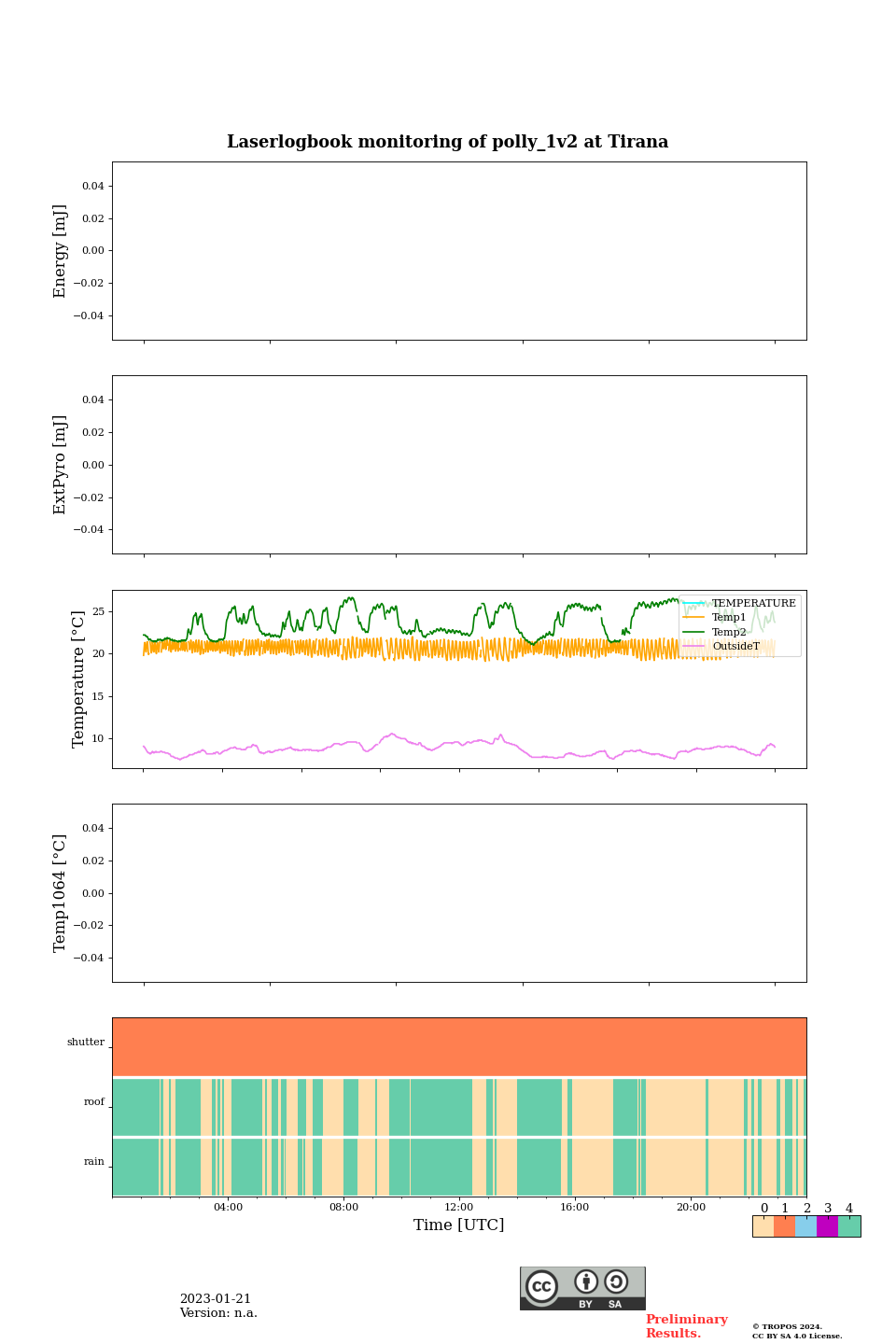Click the '08:00' time tick label
This screenshot has width=896, height=1344.
(x=343, y=1208)
